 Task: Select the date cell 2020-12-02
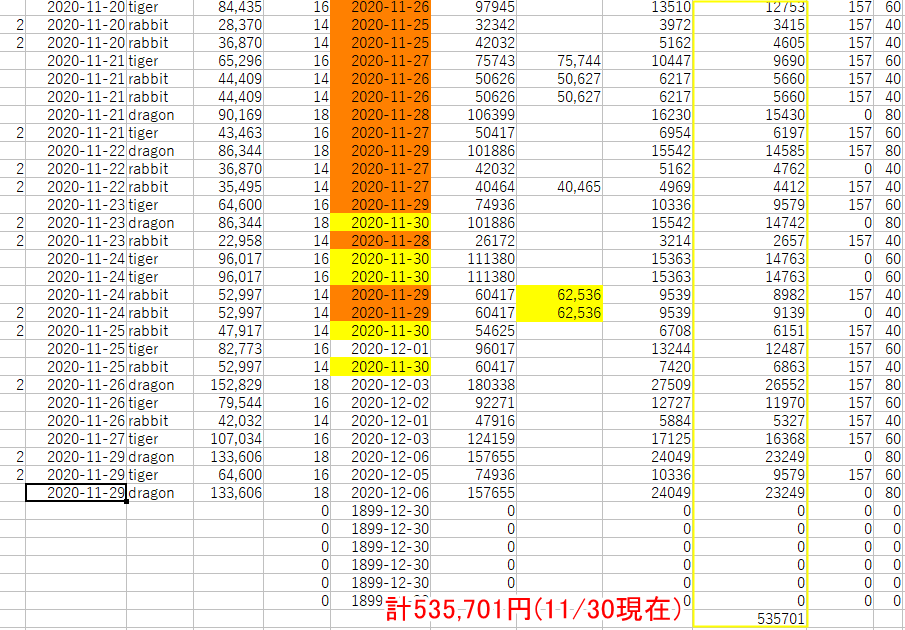click(x=380, y=403)
